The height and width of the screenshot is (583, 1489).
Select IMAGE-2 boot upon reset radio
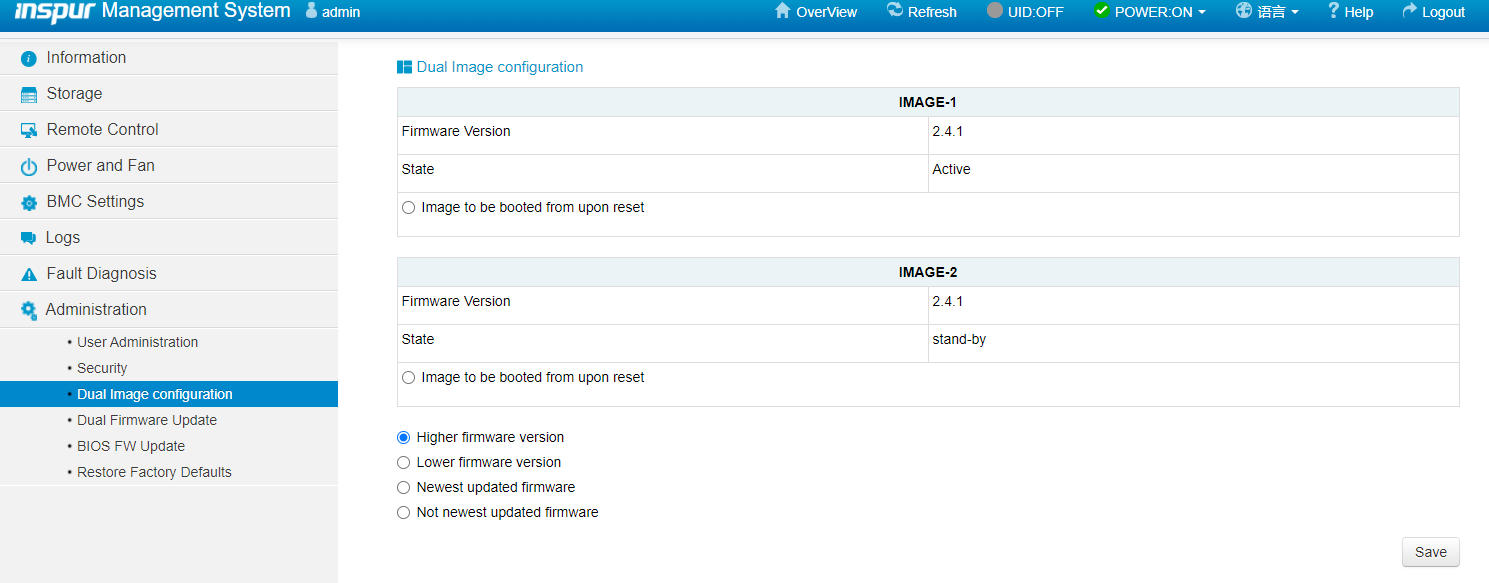[x=408, y=378]
